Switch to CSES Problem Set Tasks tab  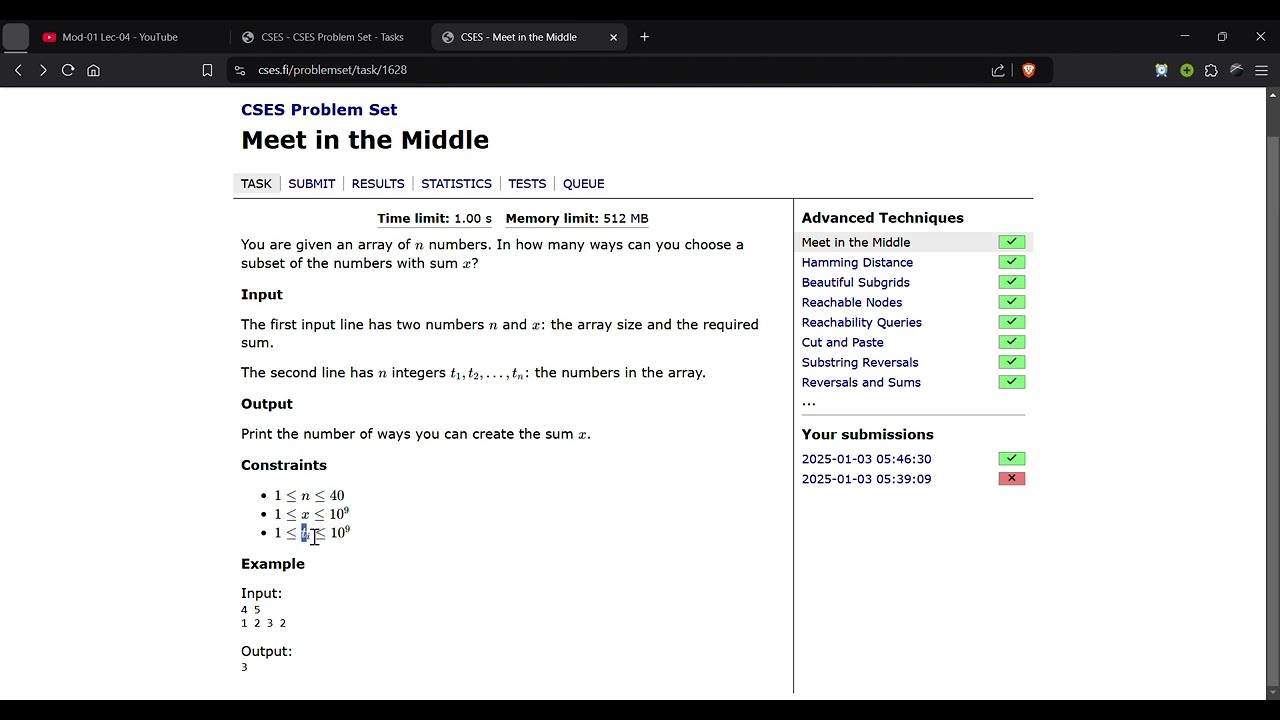coord(330,37)
